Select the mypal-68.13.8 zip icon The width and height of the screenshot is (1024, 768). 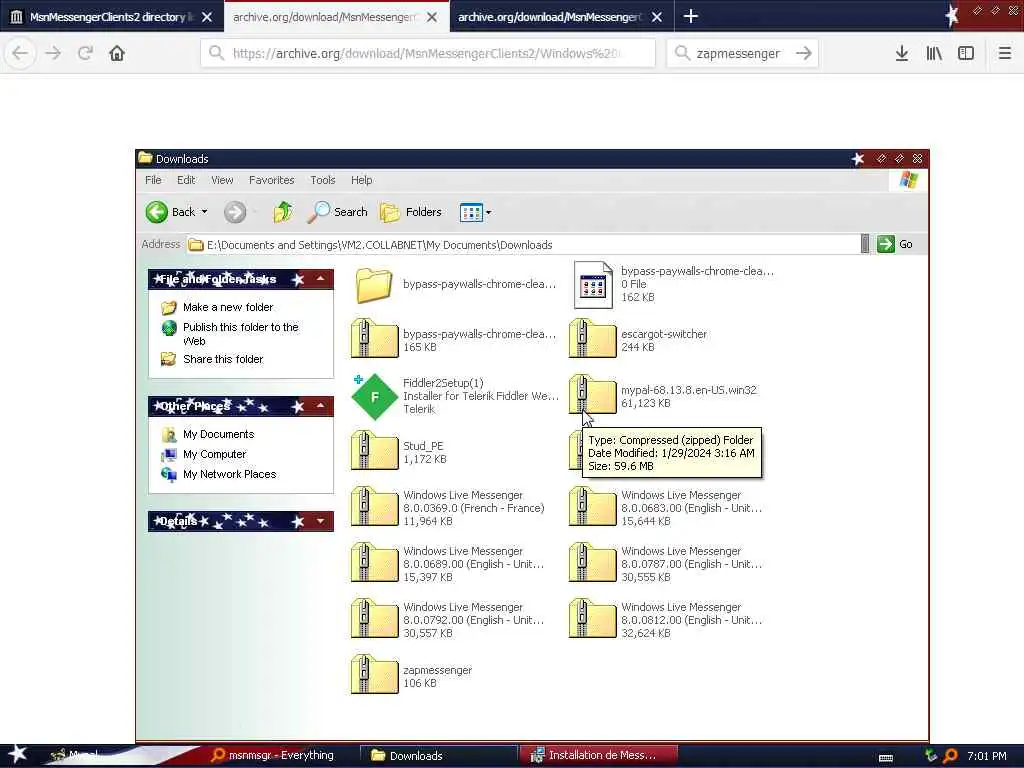coord(592,394)
